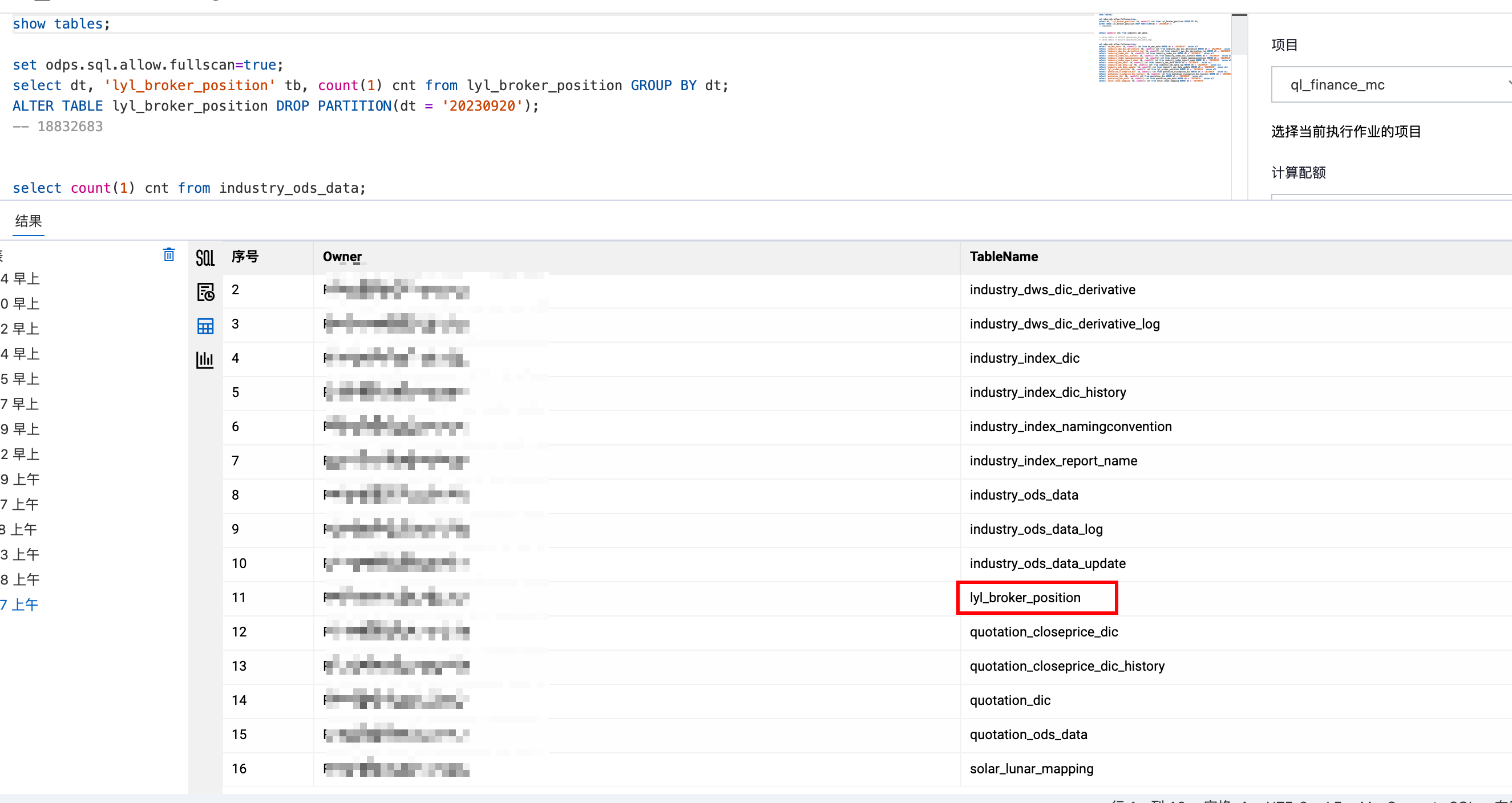
Task: Select cell 'quotation_ods_data'
Action: click(x=1028, y=735)
